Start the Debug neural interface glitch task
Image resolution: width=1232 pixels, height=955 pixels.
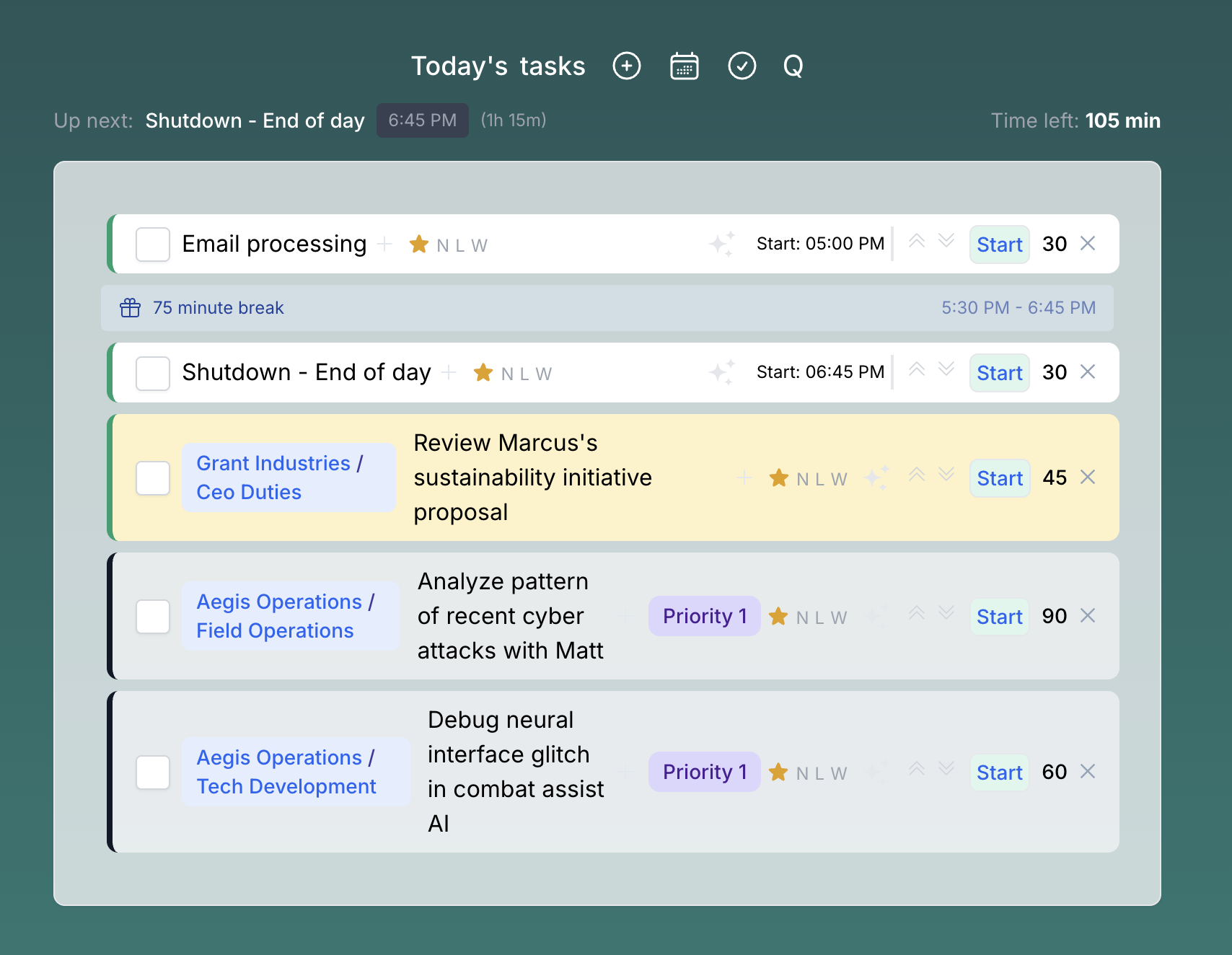pyautogui.click(x=1000, y=773)
